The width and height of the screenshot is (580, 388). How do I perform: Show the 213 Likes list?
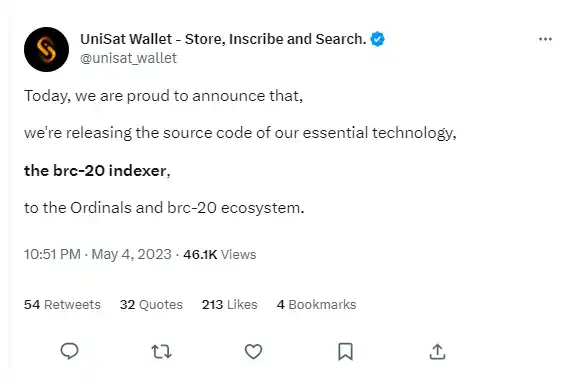tap(229, 304)
